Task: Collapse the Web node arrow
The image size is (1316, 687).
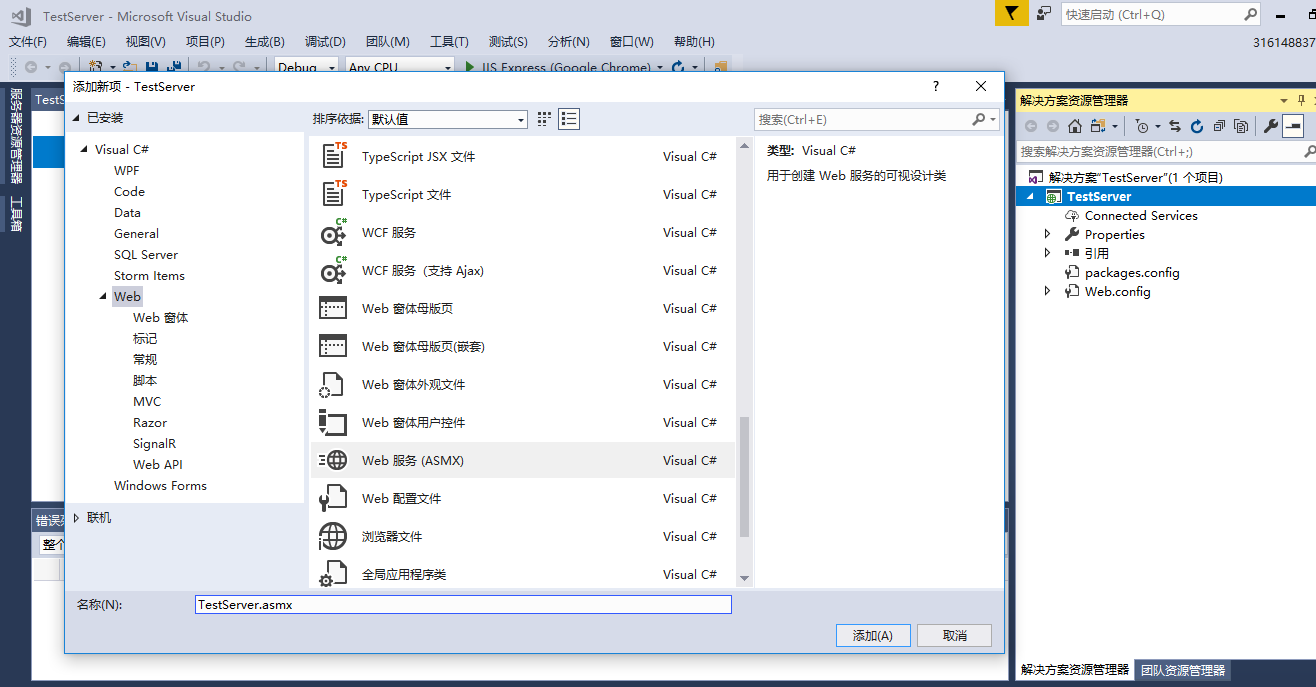Action: [104, 297]
